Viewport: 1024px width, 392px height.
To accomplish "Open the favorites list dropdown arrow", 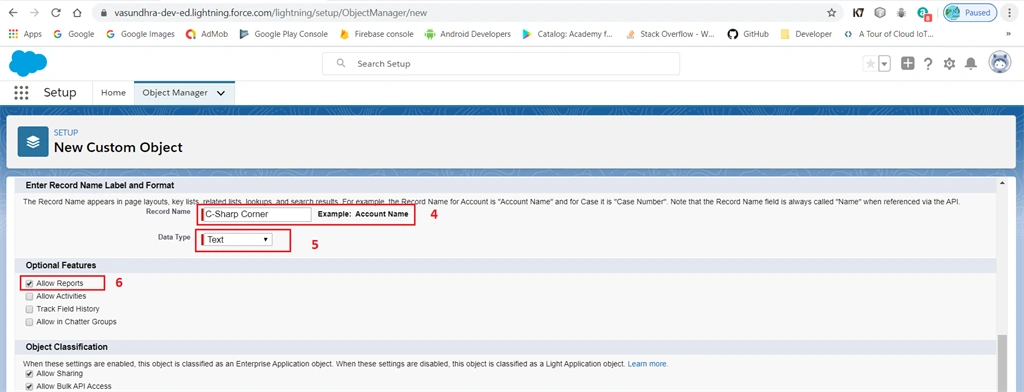I will point(885,63).
